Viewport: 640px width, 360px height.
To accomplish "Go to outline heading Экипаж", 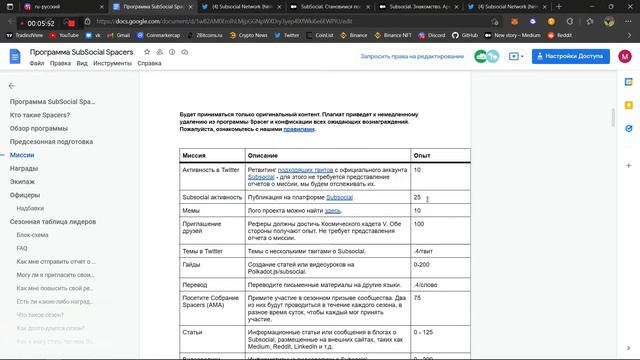I will [x=22, y=182].
